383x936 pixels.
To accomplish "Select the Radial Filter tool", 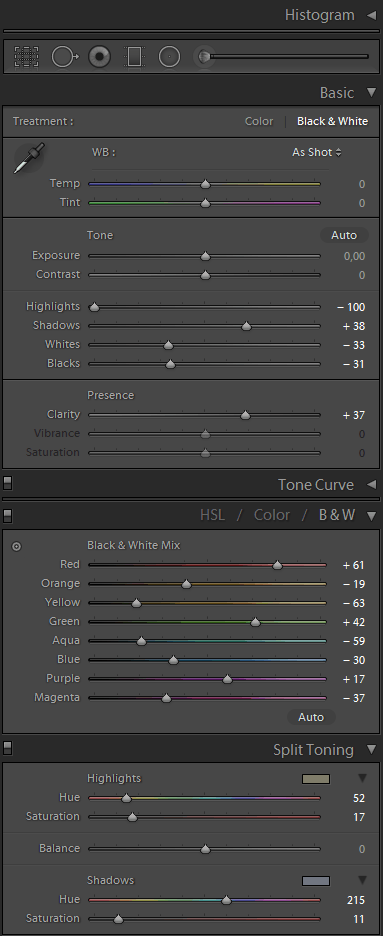I will click(169, 57).
